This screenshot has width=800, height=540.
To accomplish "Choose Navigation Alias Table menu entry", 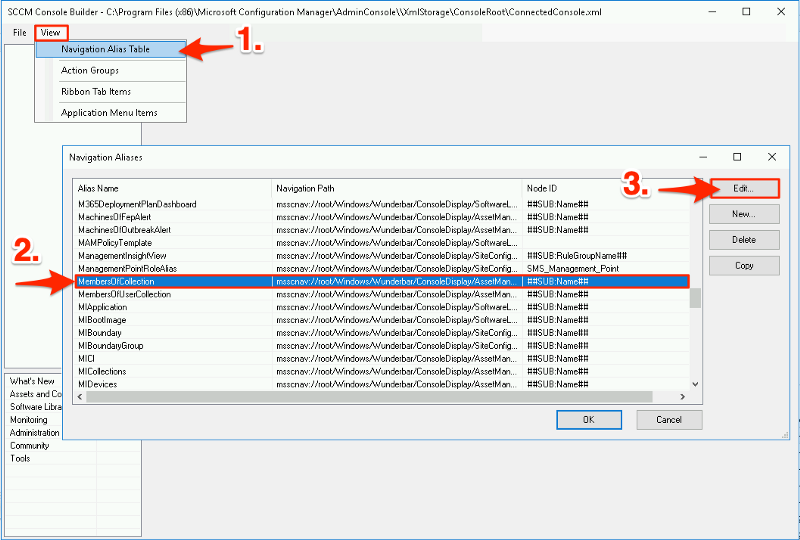I will [111, 49].
